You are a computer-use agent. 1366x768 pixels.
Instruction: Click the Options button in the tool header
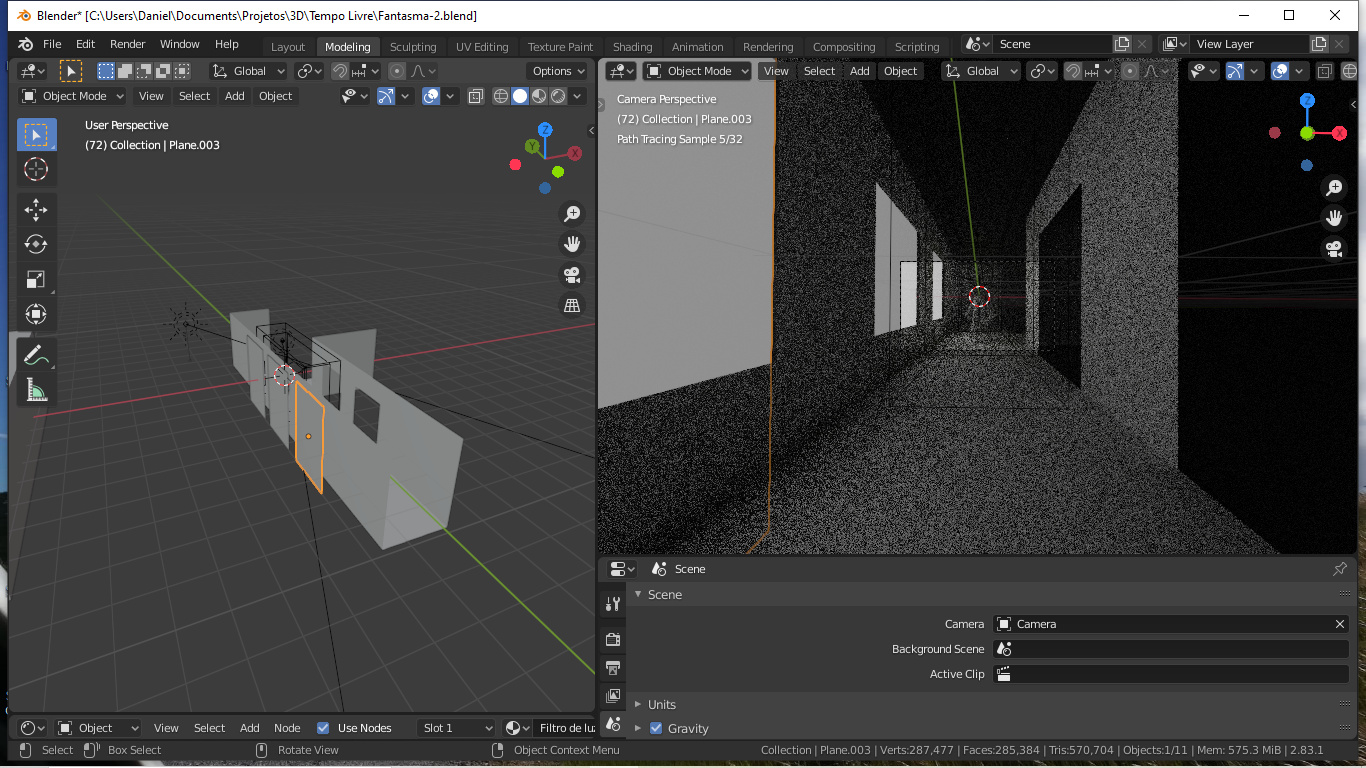pyautogui.click(x=556, y=70)
